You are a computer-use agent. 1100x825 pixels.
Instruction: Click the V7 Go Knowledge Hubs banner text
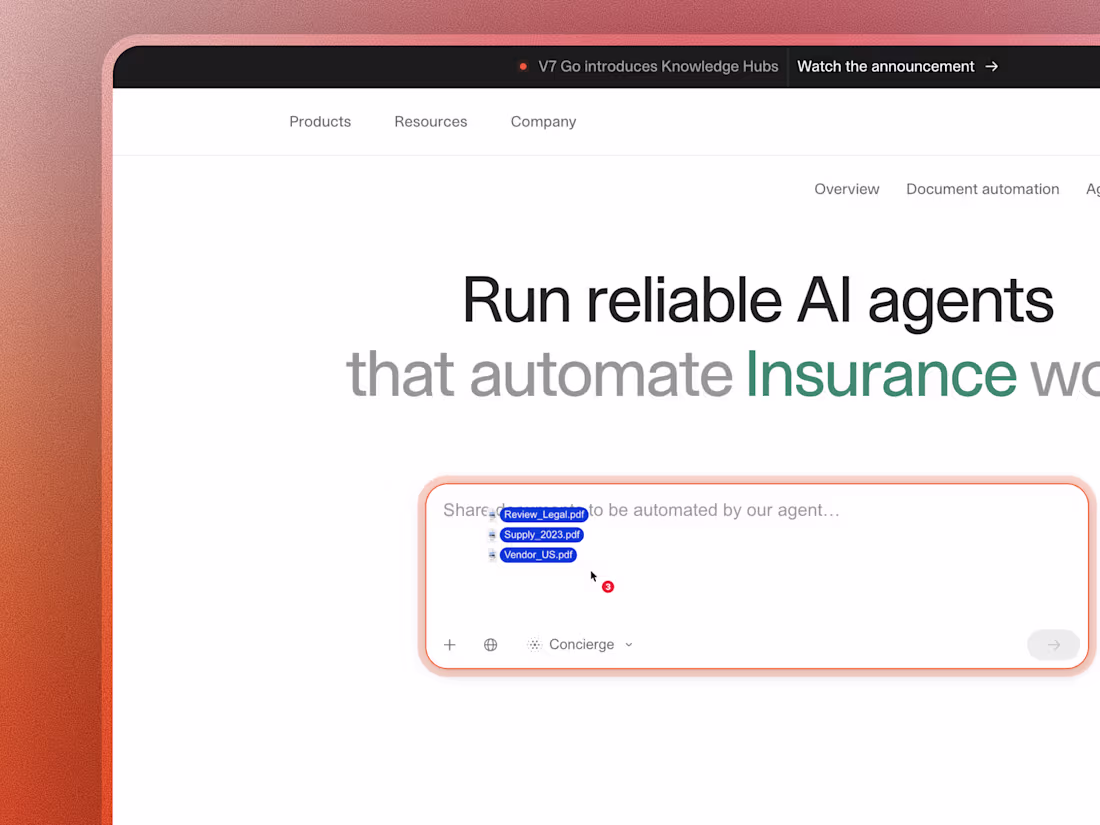[658, 66]
